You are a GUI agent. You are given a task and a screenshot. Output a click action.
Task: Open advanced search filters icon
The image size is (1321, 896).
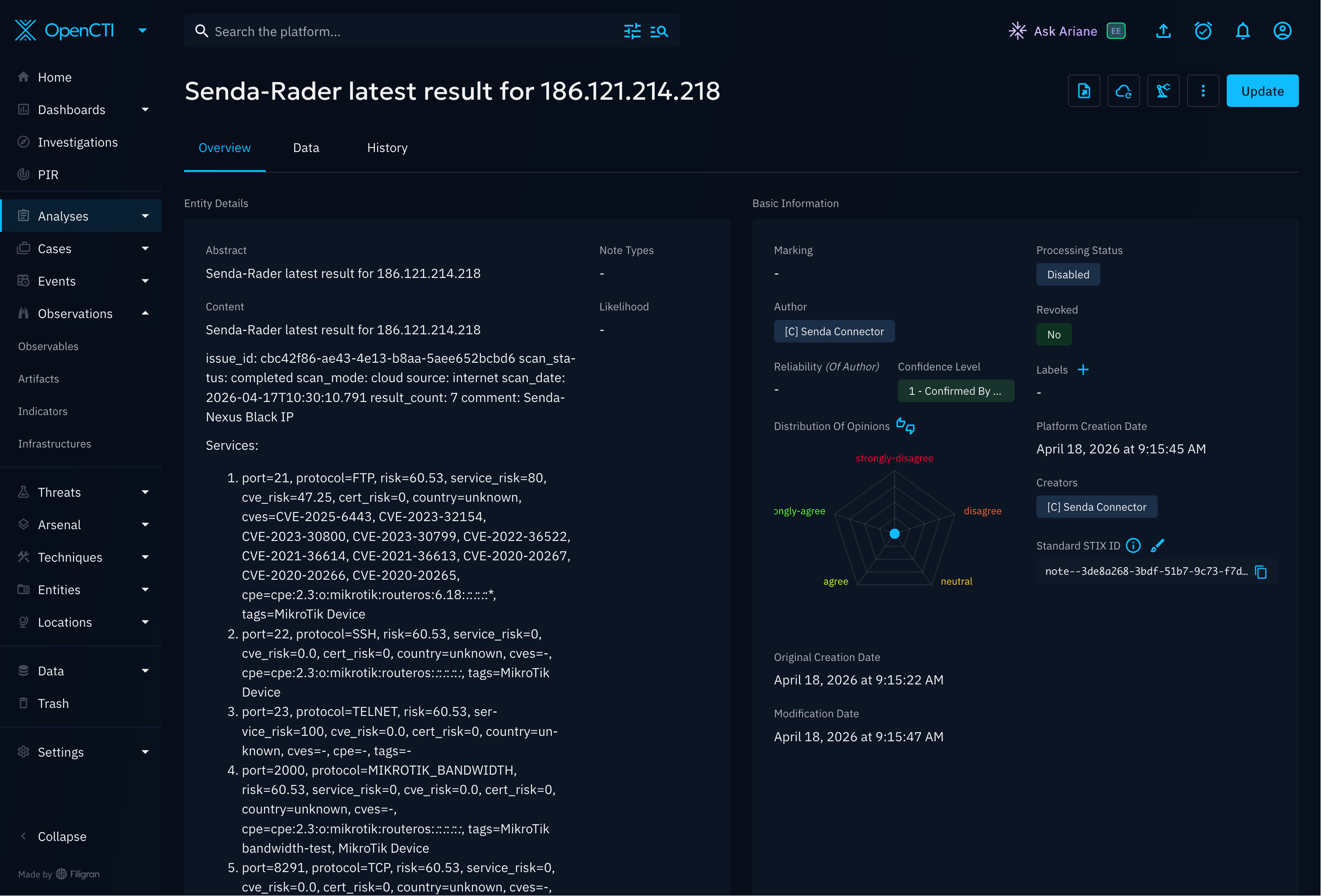click(632, 31)
